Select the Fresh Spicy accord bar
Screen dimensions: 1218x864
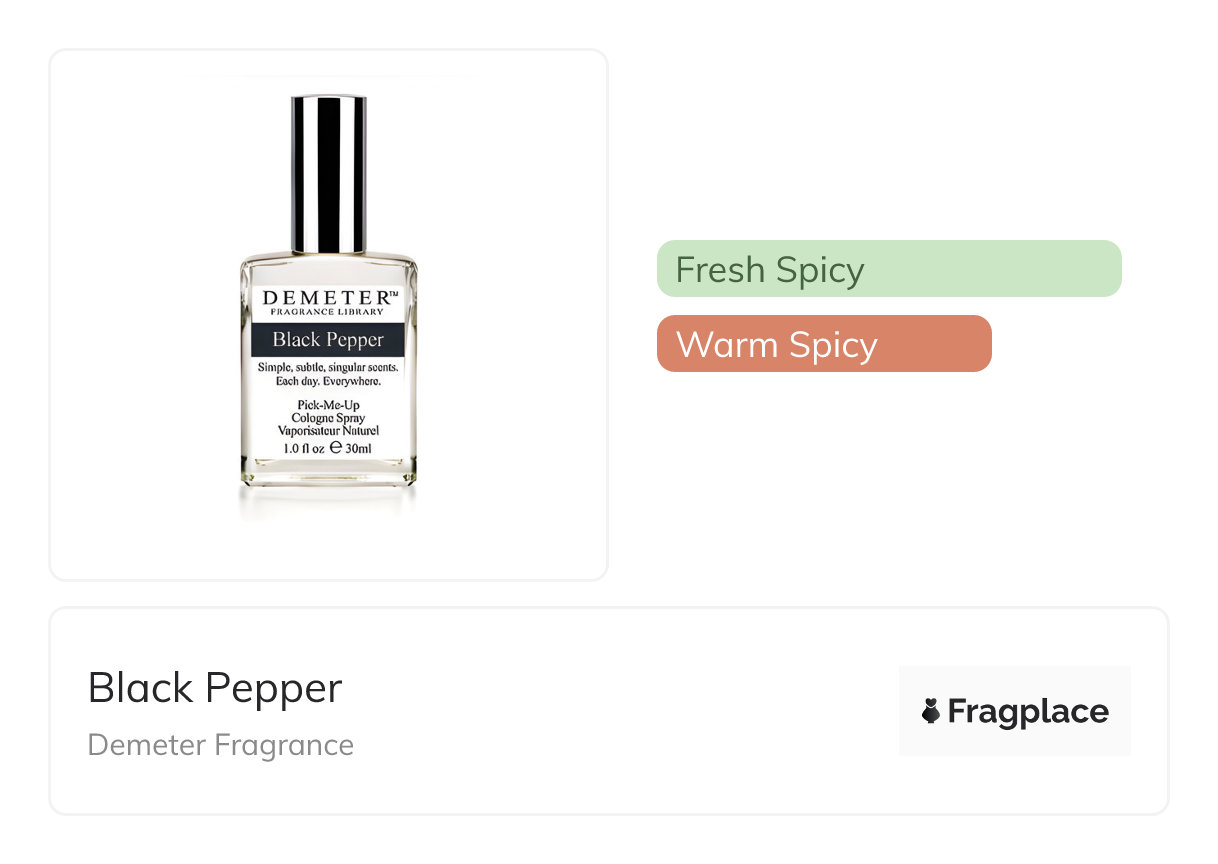tap(888, 269)
